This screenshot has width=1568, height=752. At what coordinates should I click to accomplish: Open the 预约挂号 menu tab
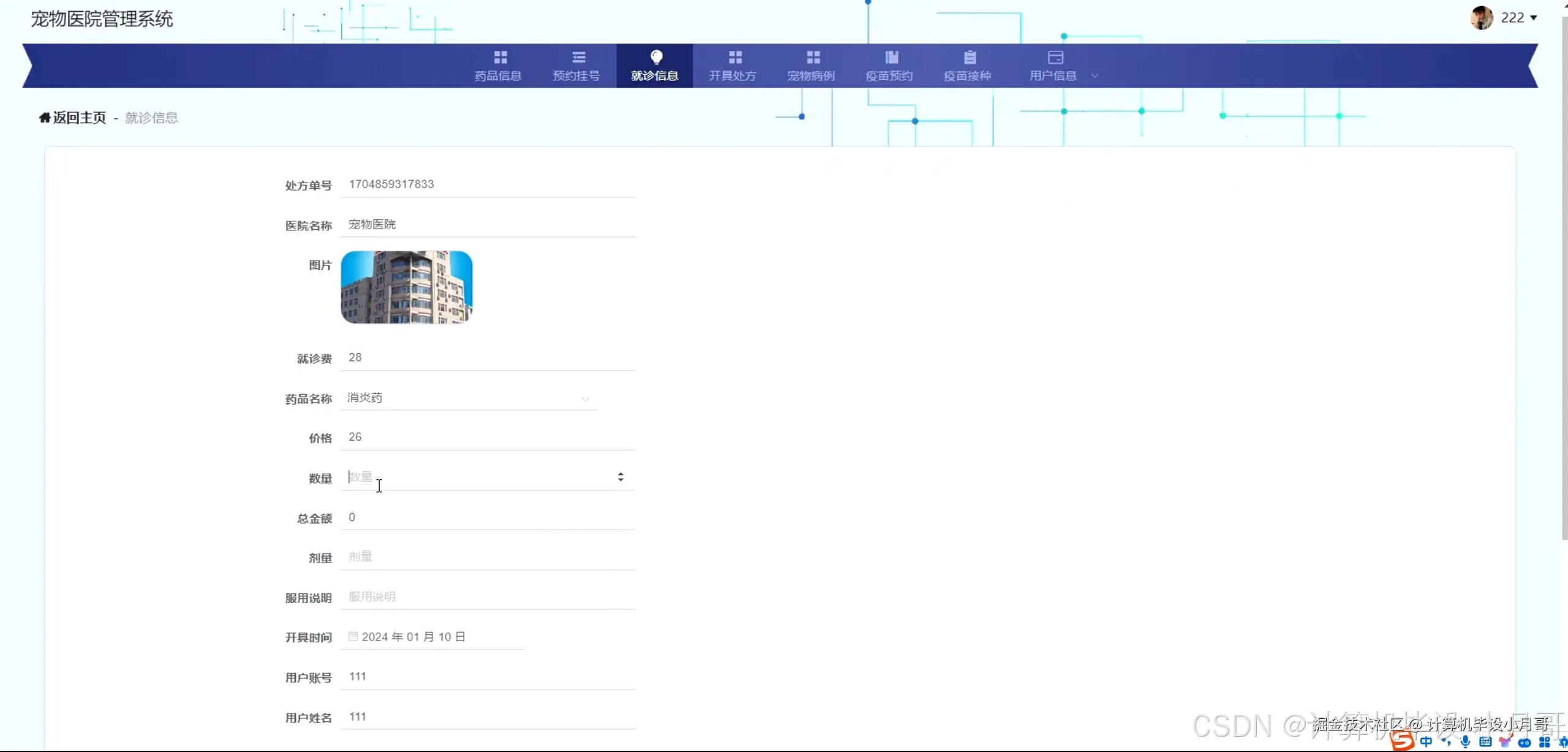coord(576,66)
